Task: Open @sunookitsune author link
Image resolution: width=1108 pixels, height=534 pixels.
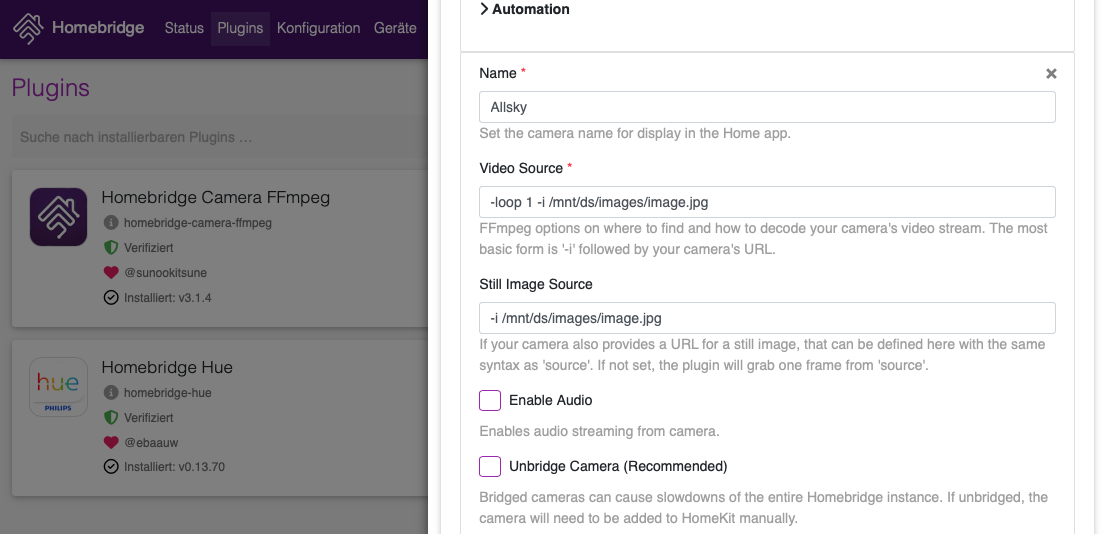Action: click(165, 273)
